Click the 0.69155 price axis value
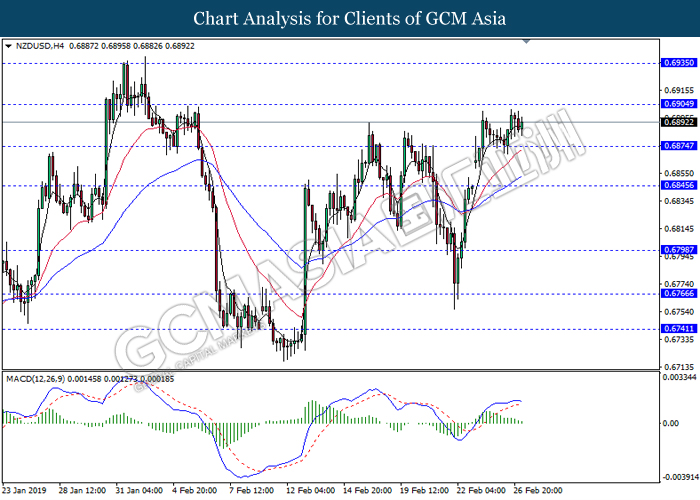This screenshot has width=700, height=500. (679, 91)
